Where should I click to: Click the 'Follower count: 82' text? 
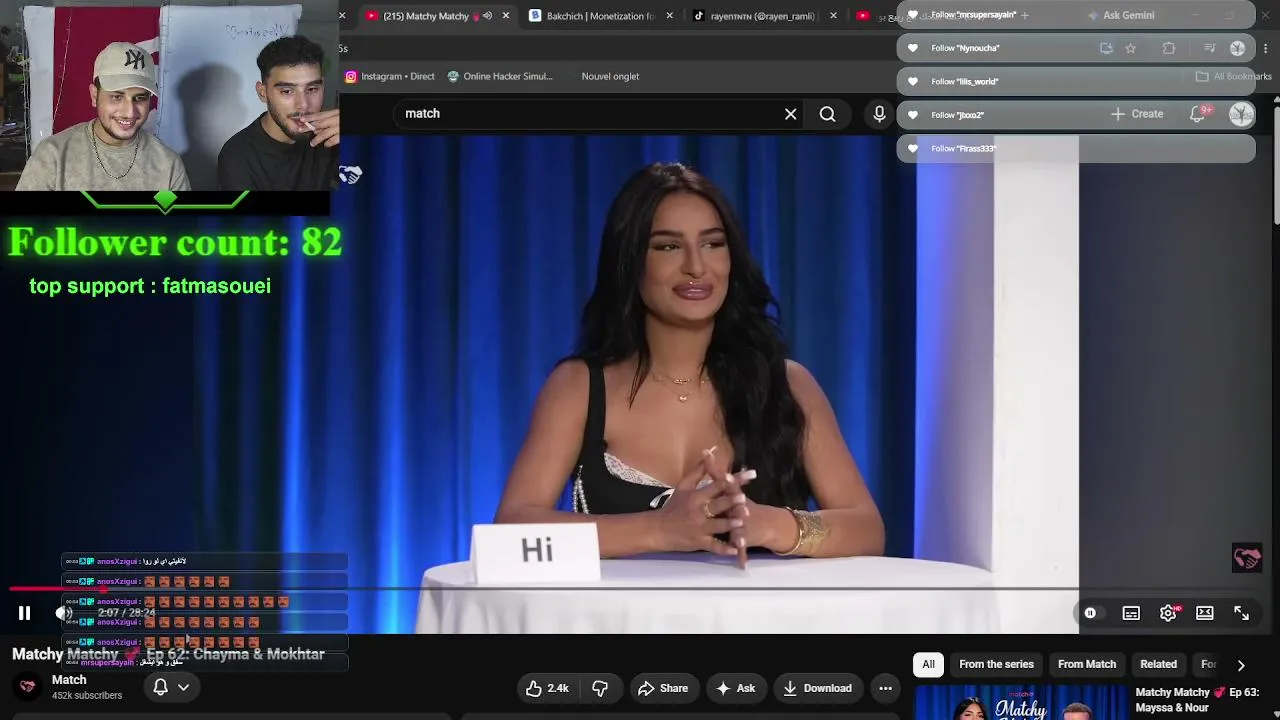[x=175, y=242]
